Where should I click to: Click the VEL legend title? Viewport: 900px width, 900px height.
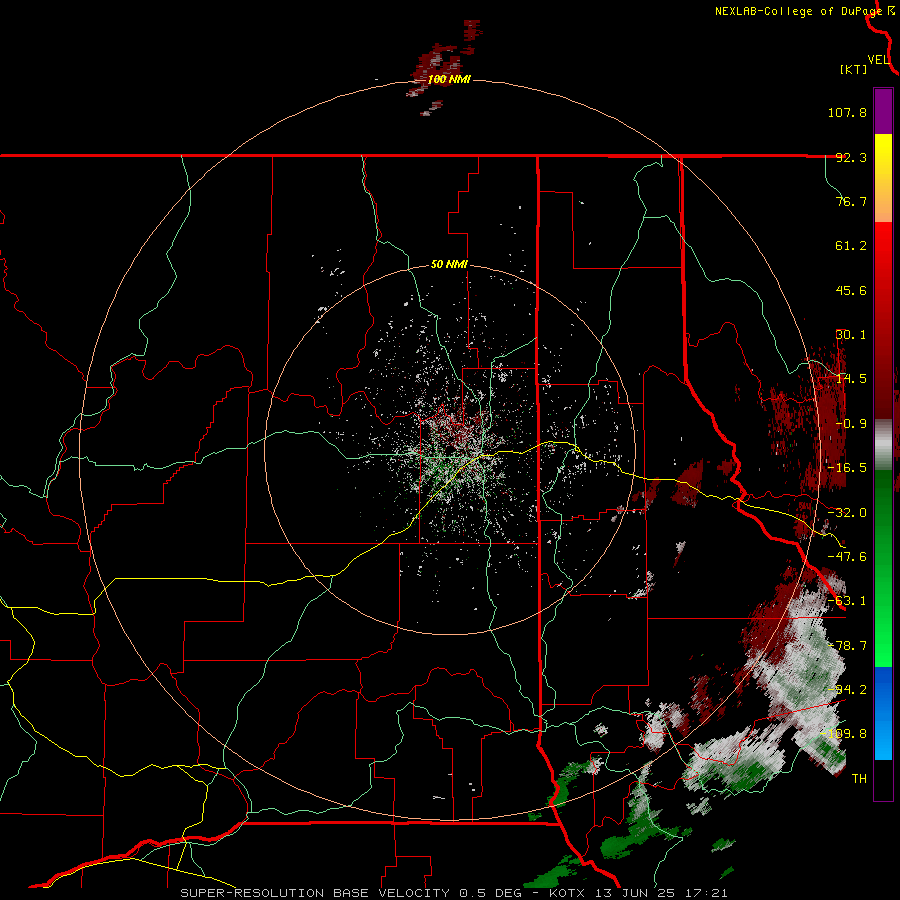[x=878, y=60]
